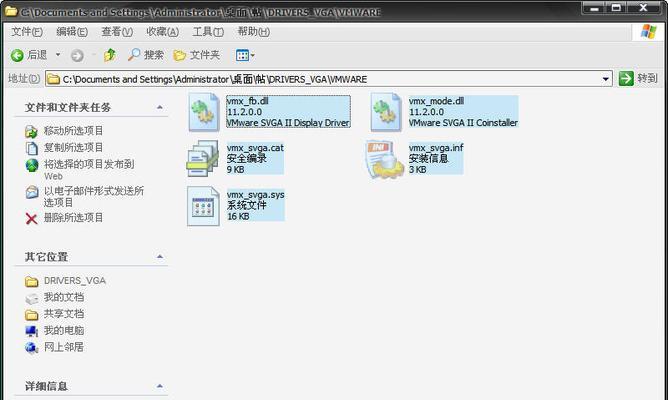Open the 查看(V) menu
This screenshot has width=668, height=400.
pos(117,32)
